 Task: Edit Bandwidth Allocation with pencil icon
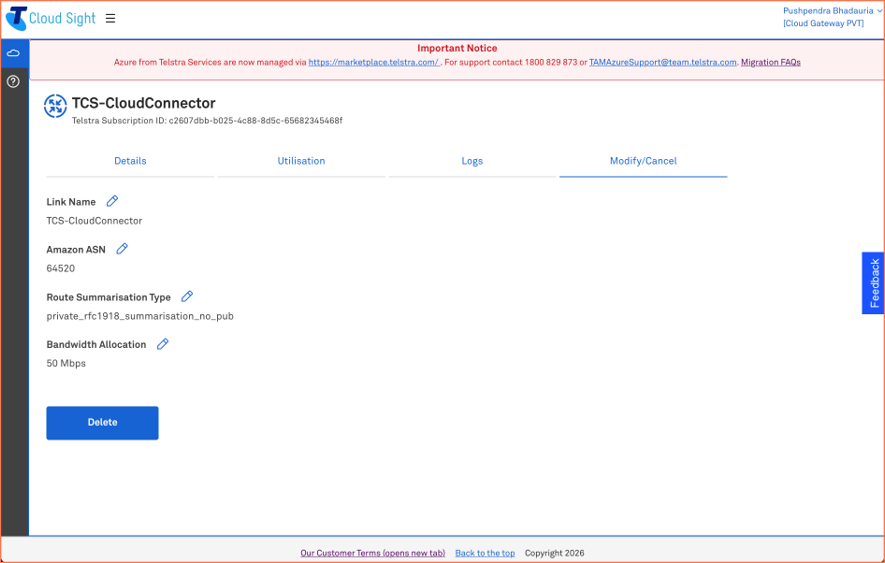(x=163, y=344)
